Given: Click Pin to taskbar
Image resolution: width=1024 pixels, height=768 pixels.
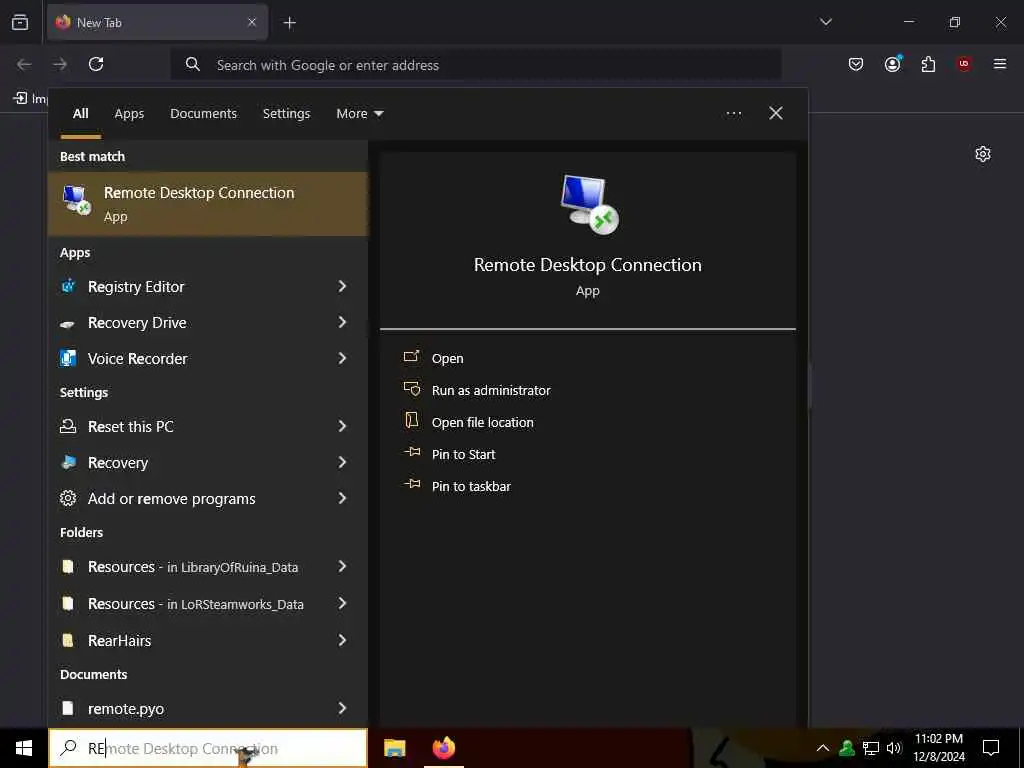Looking at the screenshot, I should coord(471,487).
